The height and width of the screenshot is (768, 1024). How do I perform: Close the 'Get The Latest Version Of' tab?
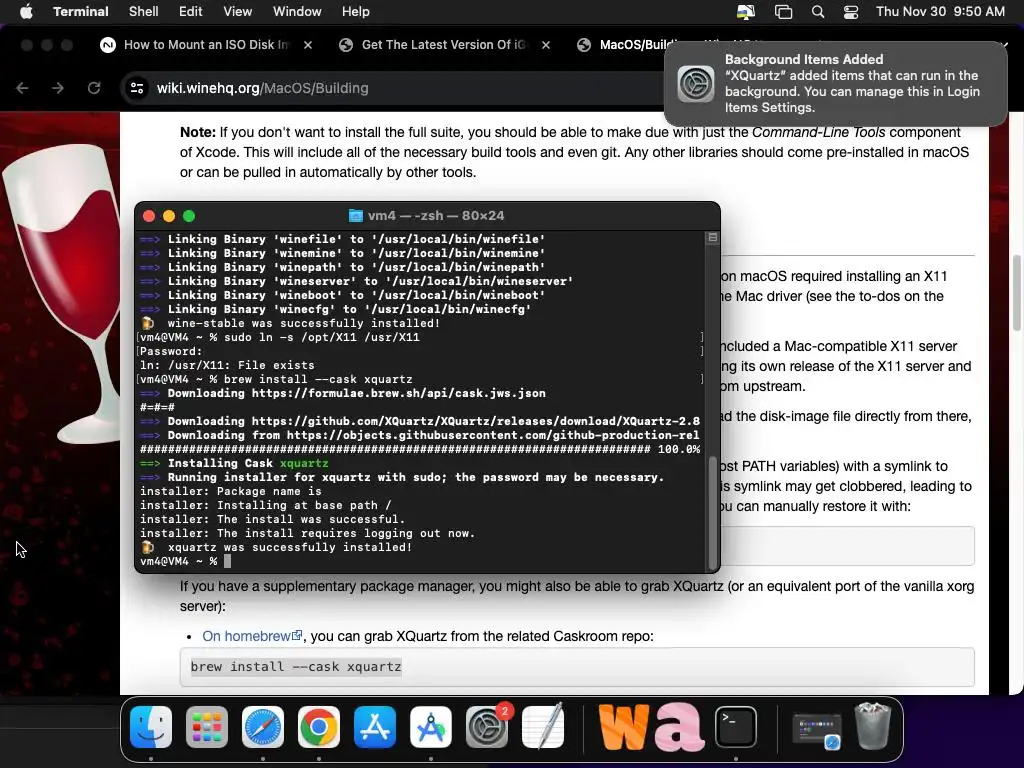tap(546, 44)
